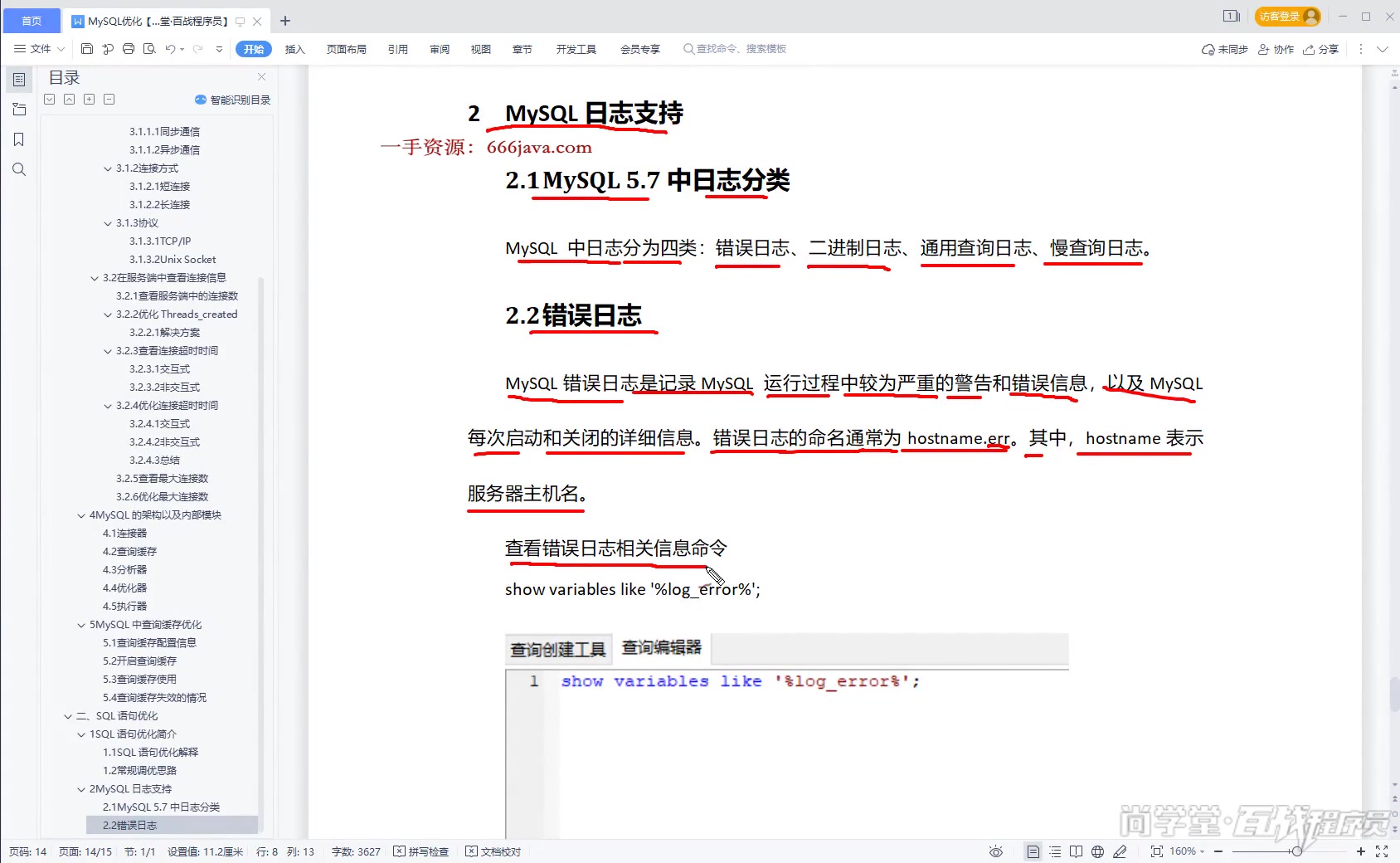
Task: Click the 查找命令 search box
Action: pos(735,49)
